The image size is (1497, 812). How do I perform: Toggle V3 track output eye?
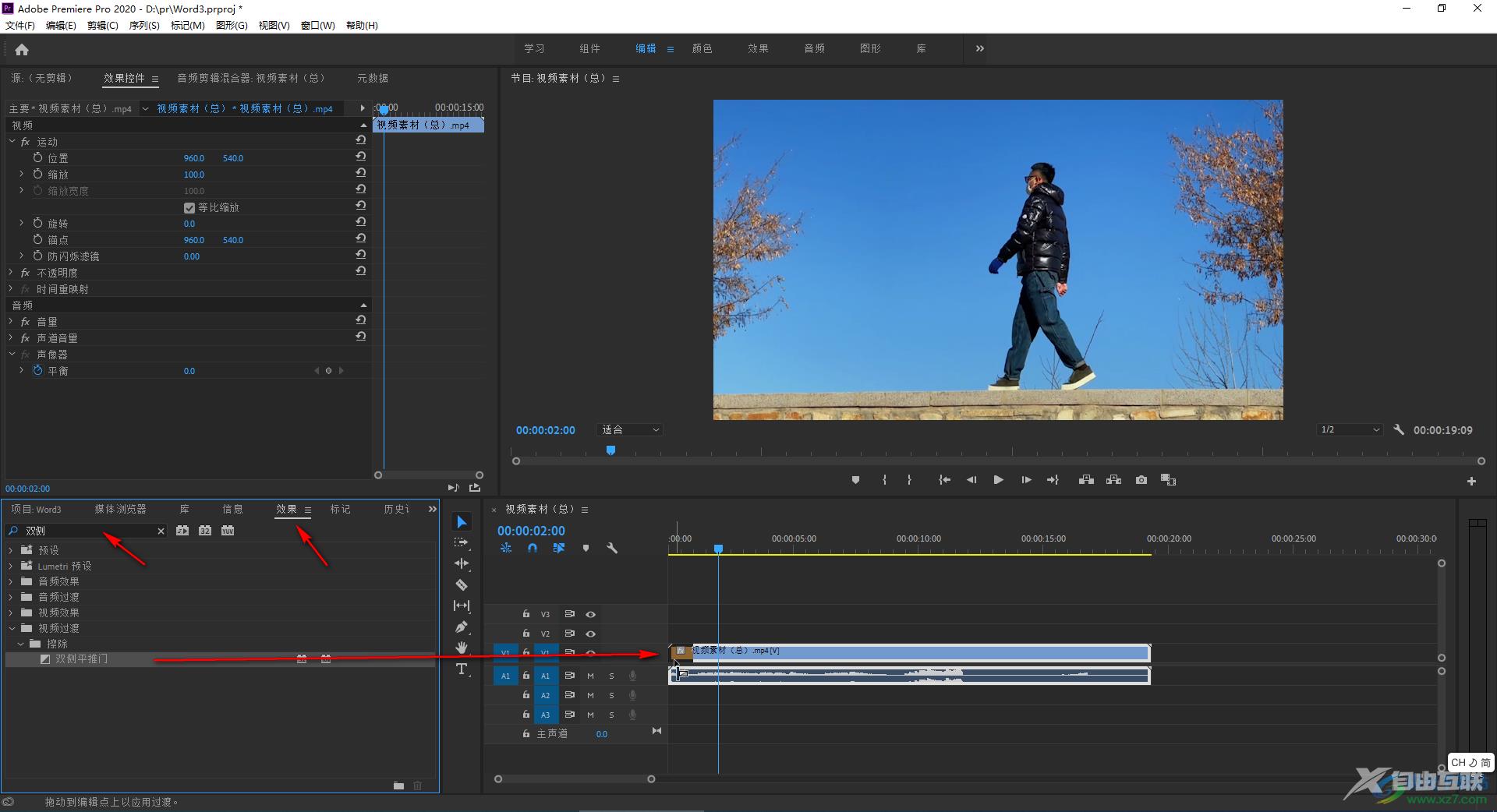coord(590,614)
